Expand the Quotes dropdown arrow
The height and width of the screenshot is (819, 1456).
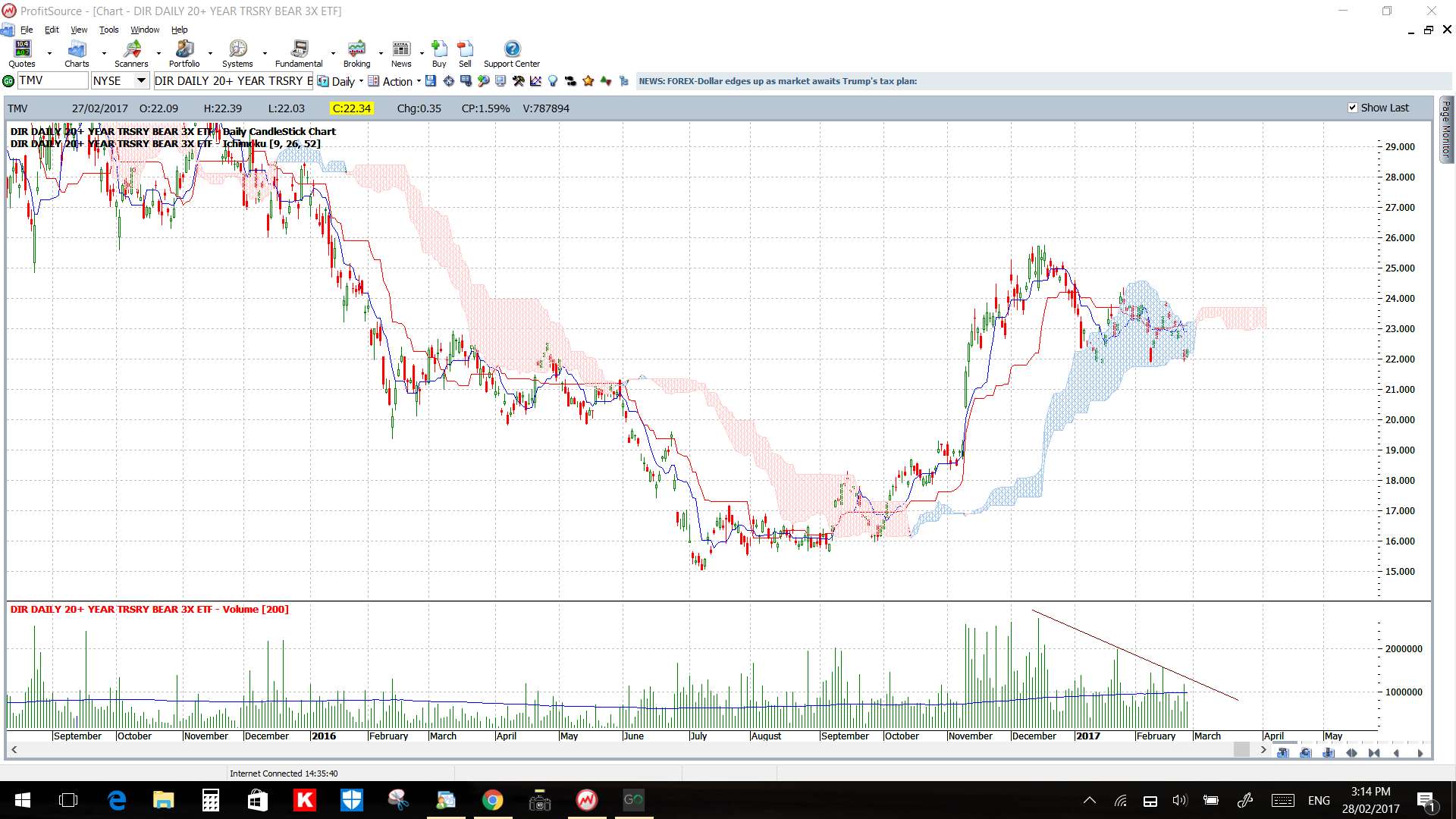49,54
